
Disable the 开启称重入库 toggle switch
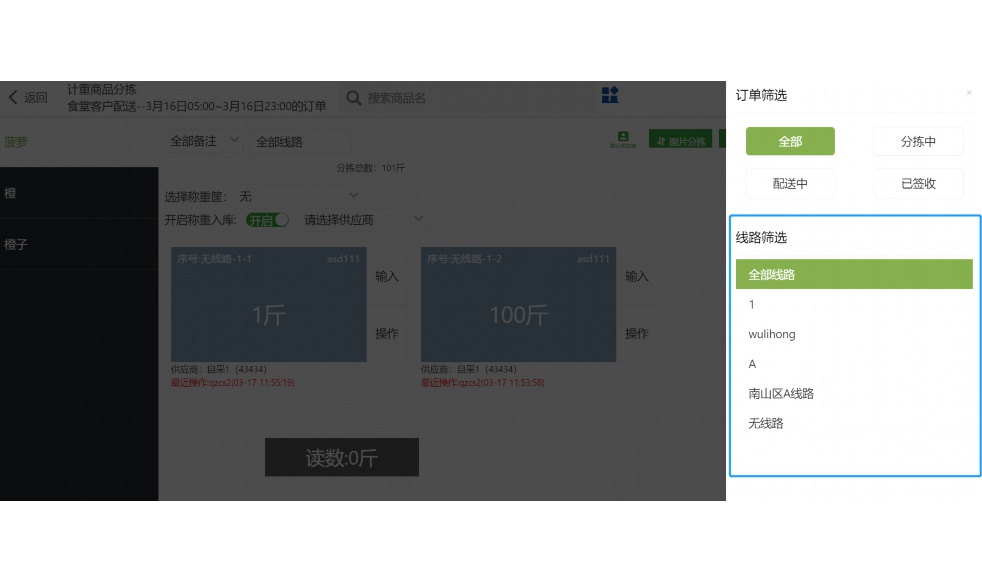[267, 219]
